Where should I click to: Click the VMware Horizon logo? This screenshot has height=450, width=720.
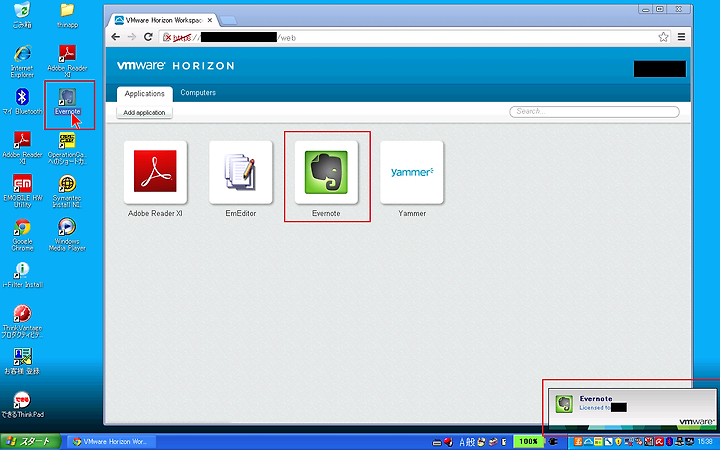[176, 66]
